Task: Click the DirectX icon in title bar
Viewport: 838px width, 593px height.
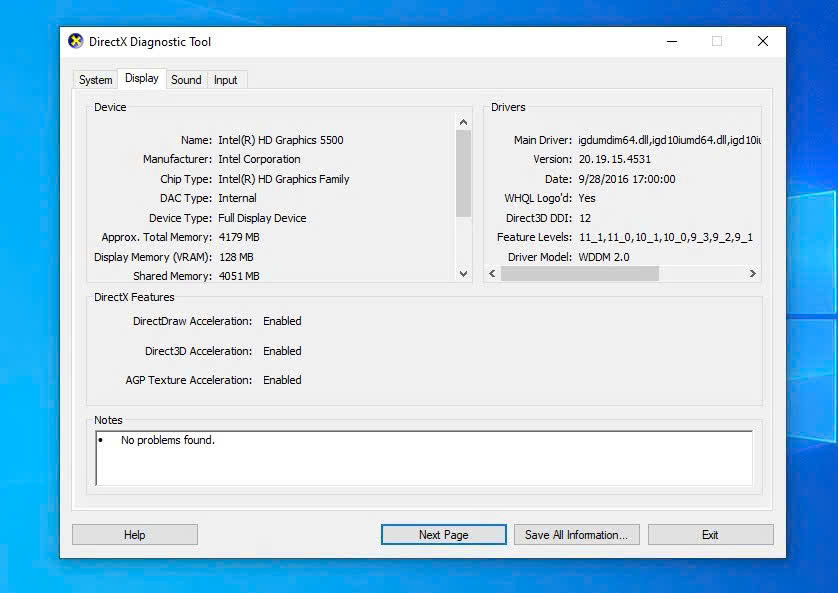Action: 76,41
